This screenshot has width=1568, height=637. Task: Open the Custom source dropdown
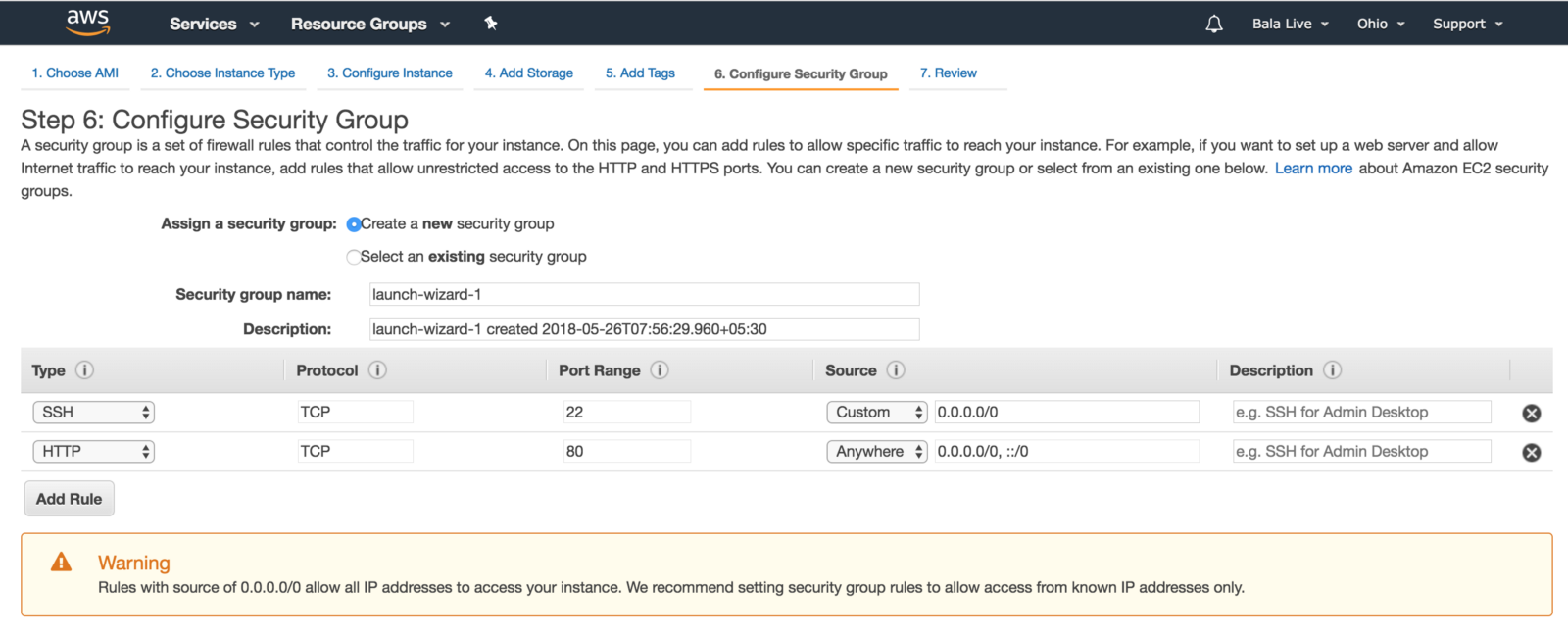coord(877,413)
